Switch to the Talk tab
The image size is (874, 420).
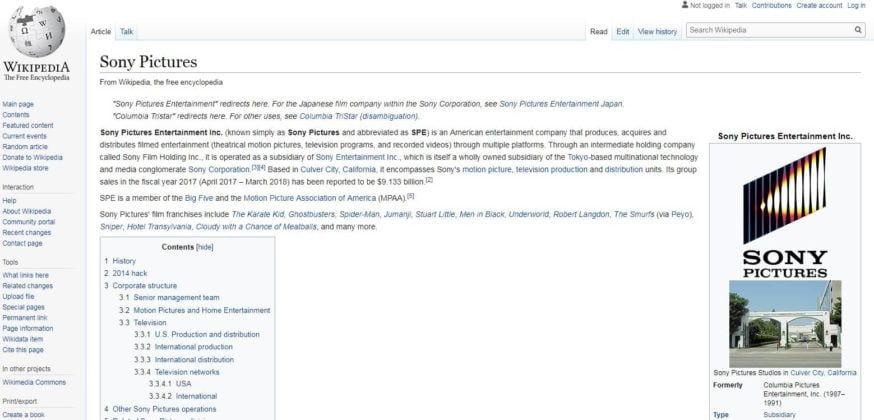(x=127, y=32)
